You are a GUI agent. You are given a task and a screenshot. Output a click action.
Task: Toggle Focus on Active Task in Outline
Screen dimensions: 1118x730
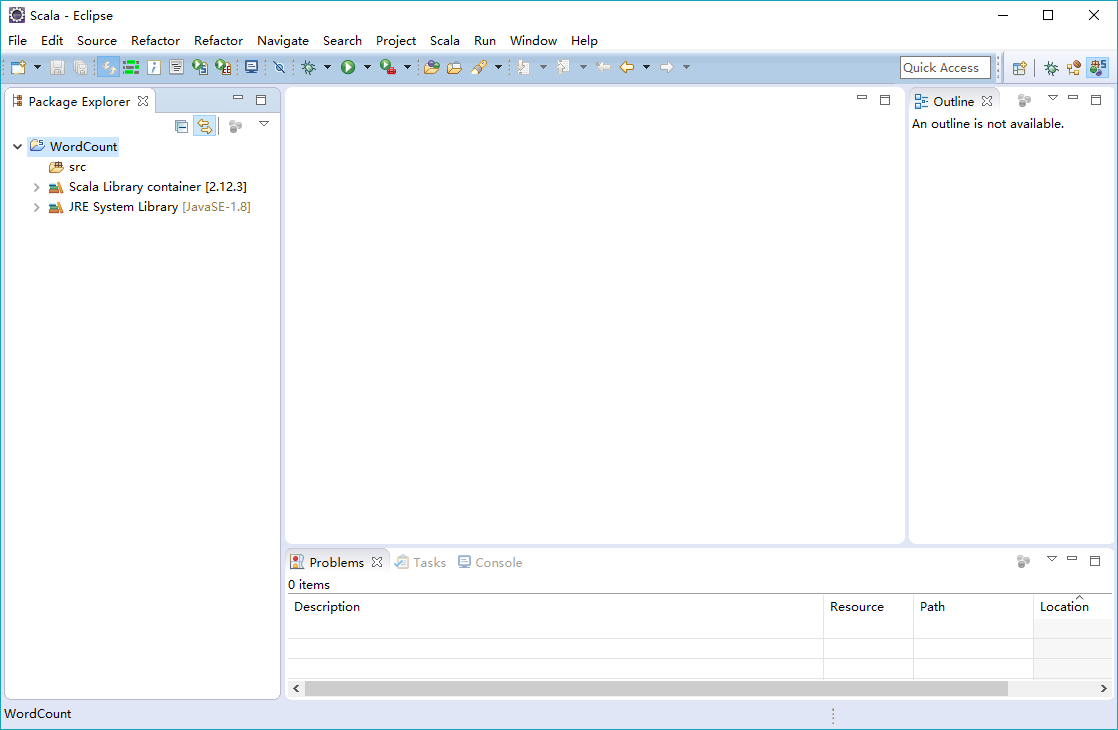(x=1025, y=101)
